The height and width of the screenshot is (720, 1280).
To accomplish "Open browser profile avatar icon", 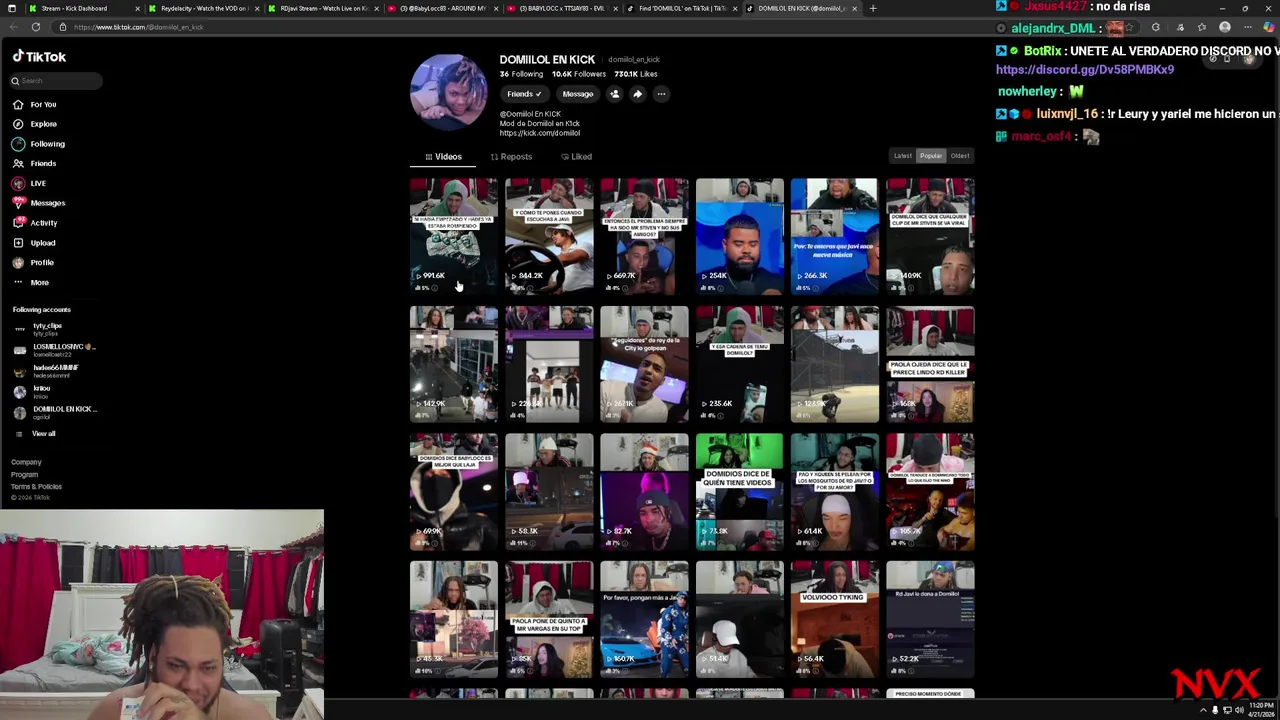I will [1225, 27].
